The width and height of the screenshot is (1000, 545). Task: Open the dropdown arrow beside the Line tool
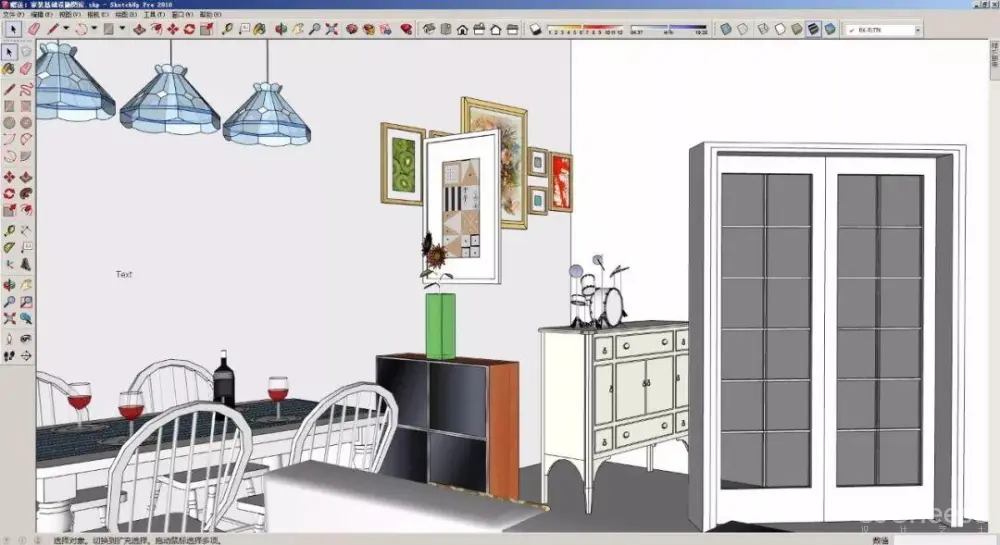click(x=66, y=29)
